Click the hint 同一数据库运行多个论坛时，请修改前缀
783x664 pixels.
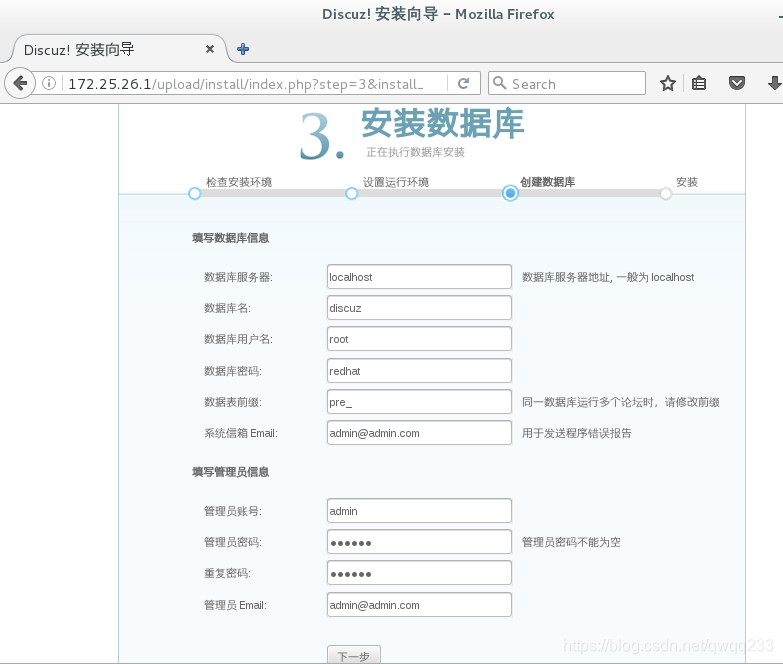(x=621, y=402)
